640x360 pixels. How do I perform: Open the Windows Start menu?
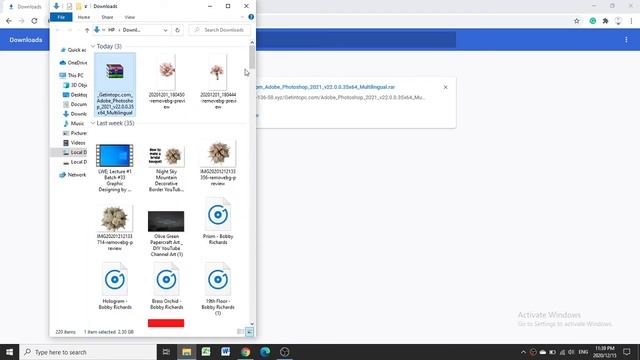[x=9, y=352]
